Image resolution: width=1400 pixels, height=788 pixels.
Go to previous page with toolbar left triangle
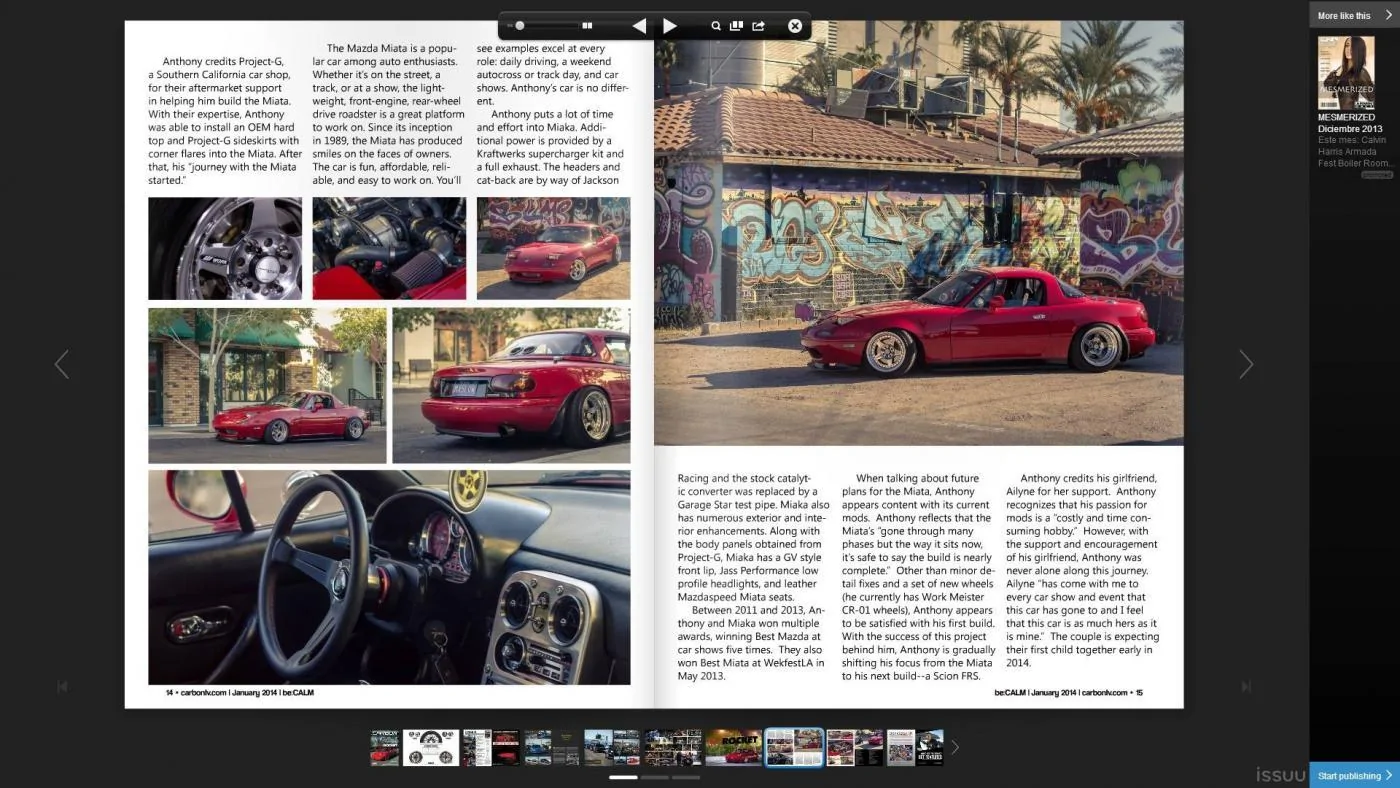(x=639, y=26)
